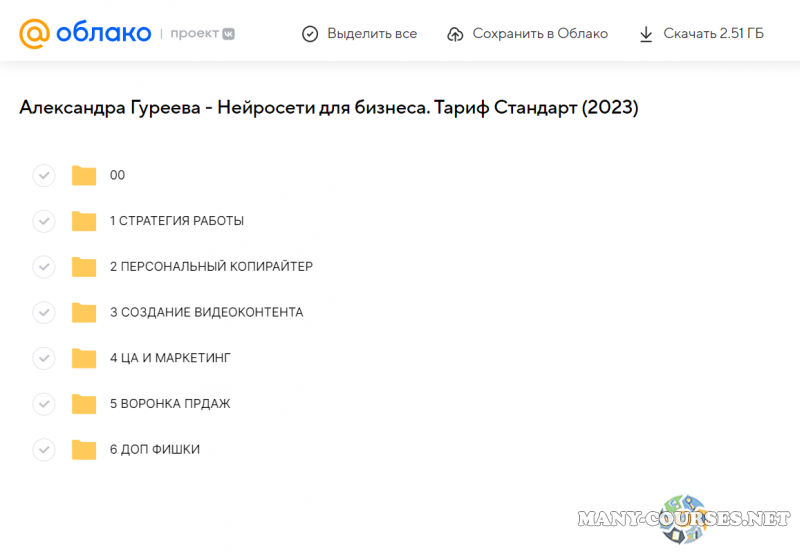The height and width of the screenshot is (552, 800).
Task: Tick the checkbox beside folder 00
Action: pos(44,176)
